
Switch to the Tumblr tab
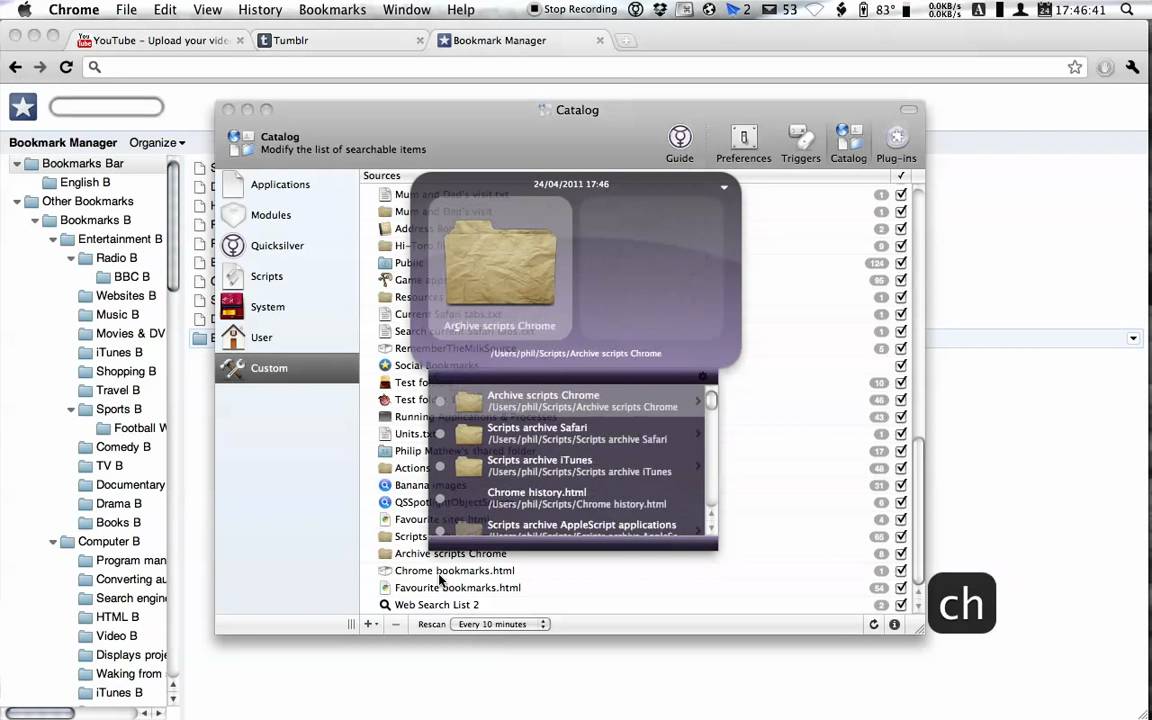(x=340, y=40)
